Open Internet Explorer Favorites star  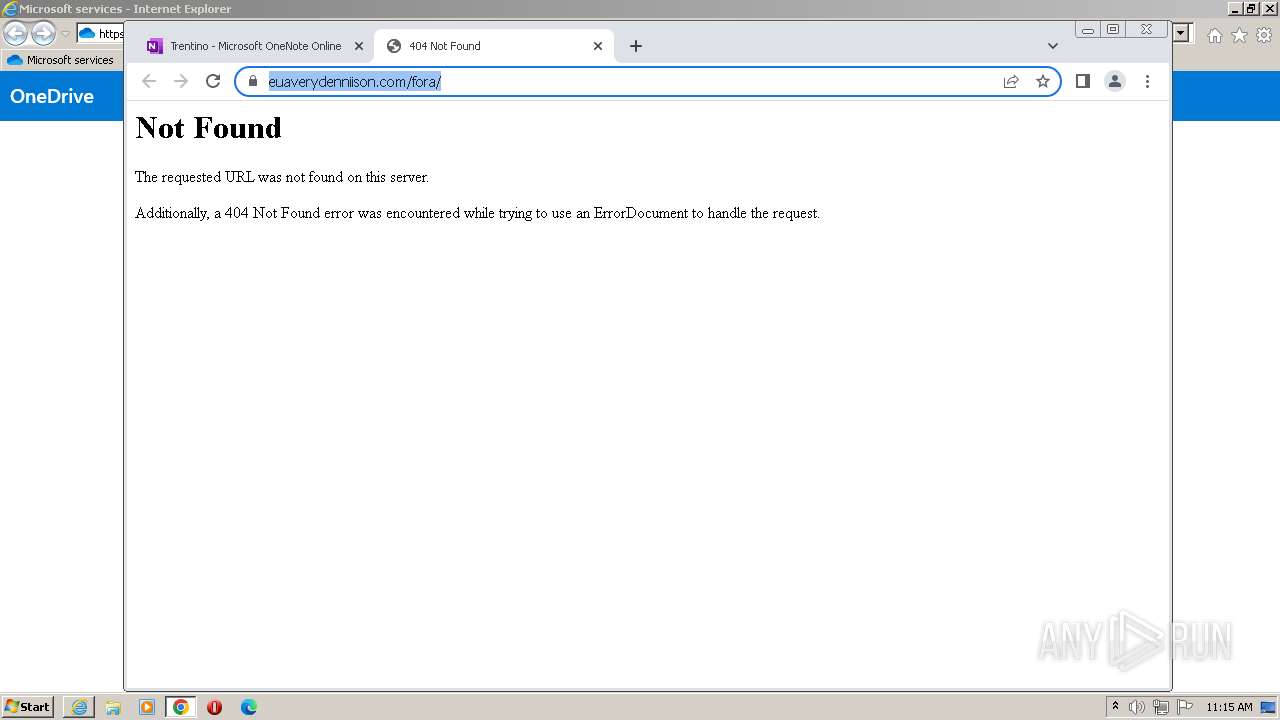[x=1239, y=35]
